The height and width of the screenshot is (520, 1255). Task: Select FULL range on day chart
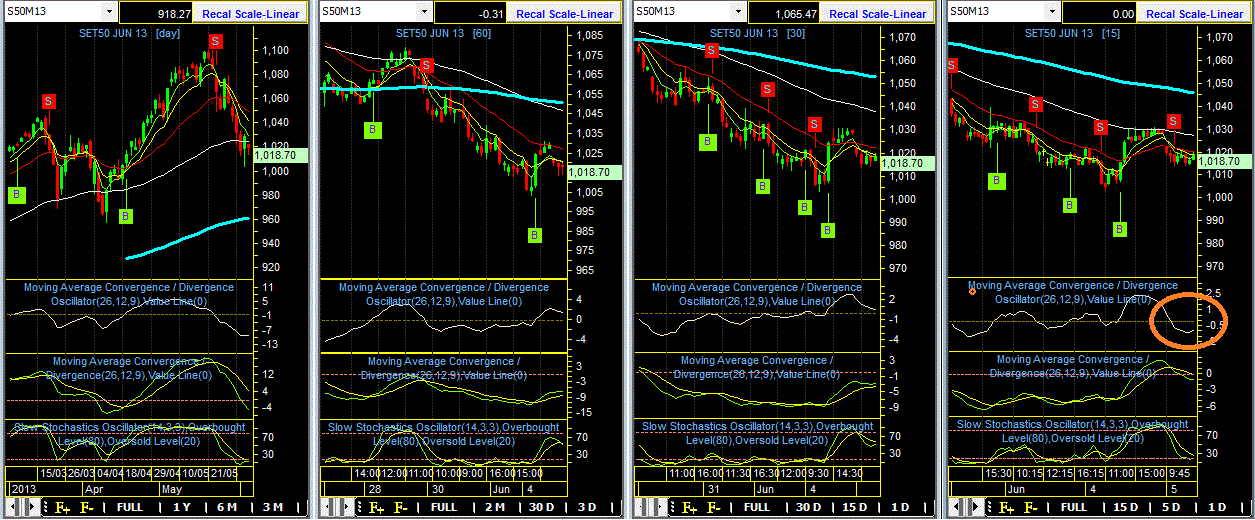[x=130, y=507]
